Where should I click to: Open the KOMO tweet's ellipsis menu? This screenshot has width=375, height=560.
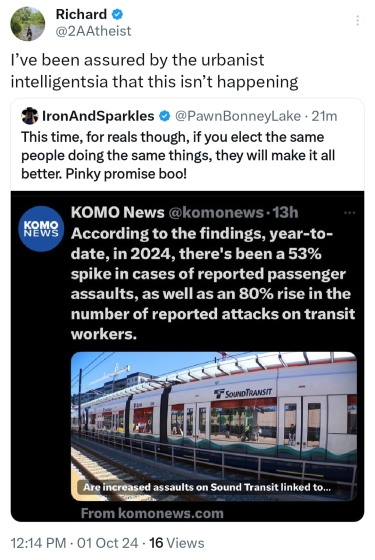[350, 213]
